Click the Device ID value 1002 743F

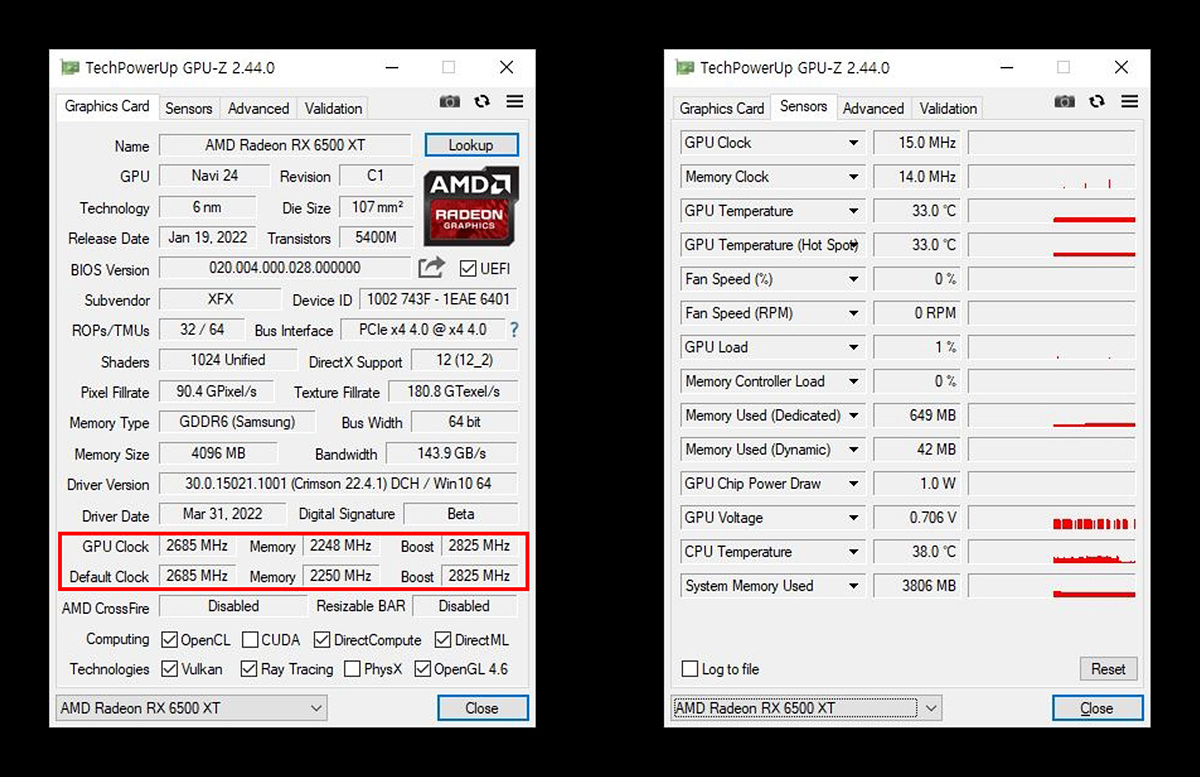coord(438,299)
